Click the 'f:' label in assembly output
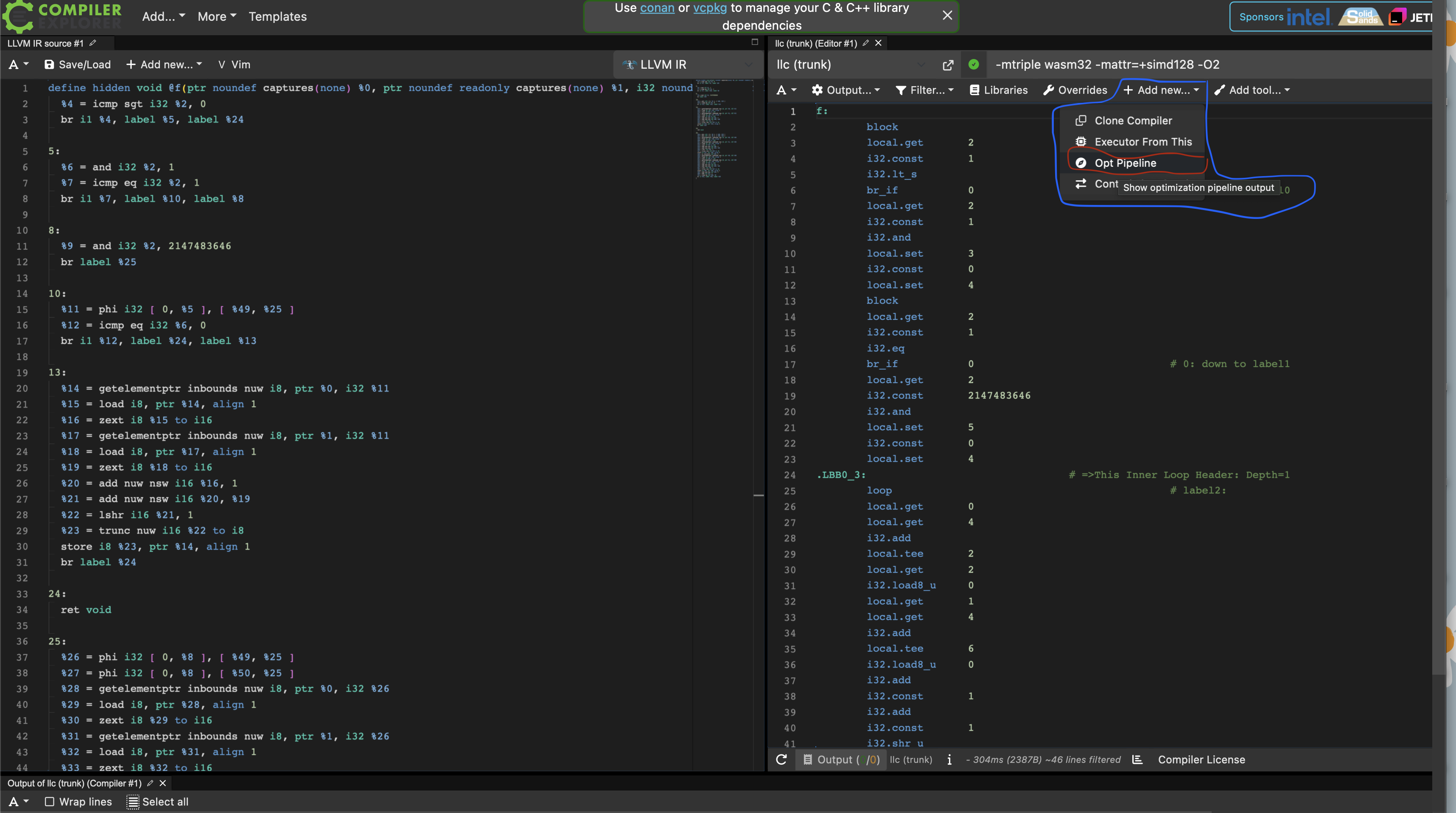The width and height of the screenshot is (1456, 813). tap(822, 111)
